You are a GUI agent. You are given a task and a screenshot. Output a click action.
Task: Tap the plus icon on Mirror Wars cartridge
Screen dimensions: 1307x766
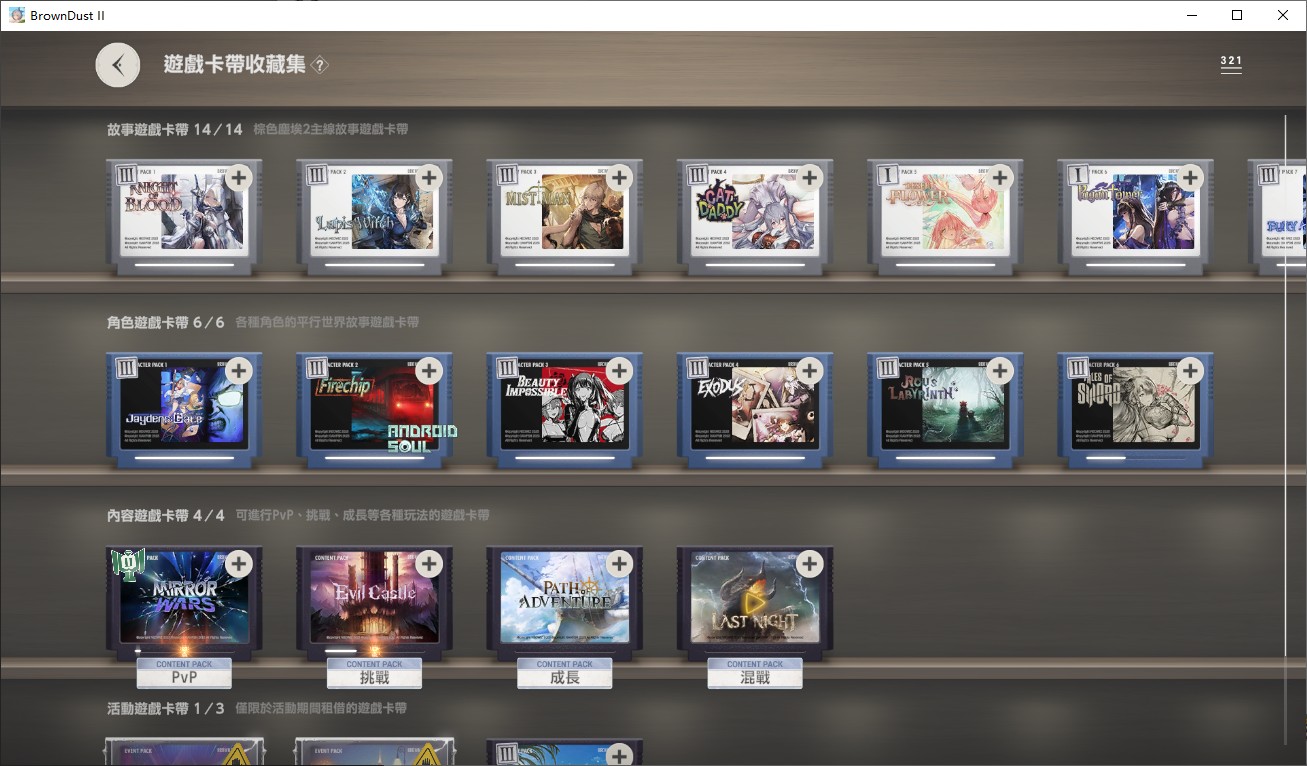click(238, 564)
